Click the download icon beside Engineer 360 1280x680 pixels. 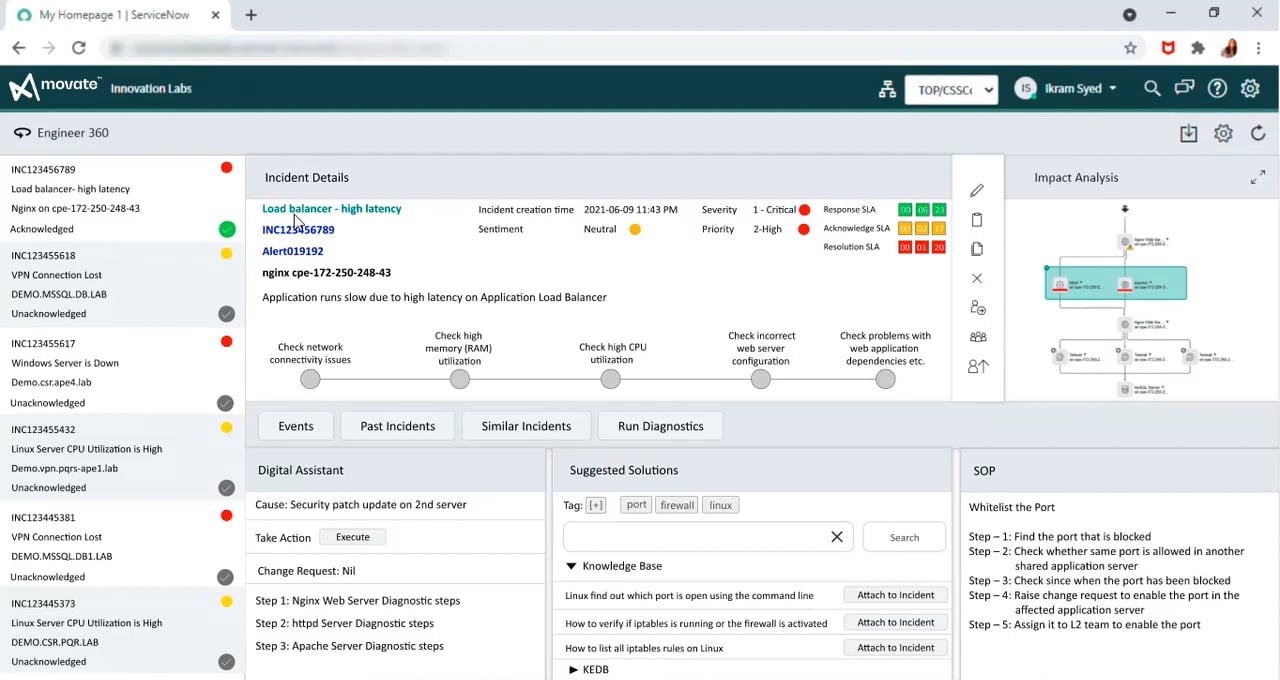tap(1188, 133)
